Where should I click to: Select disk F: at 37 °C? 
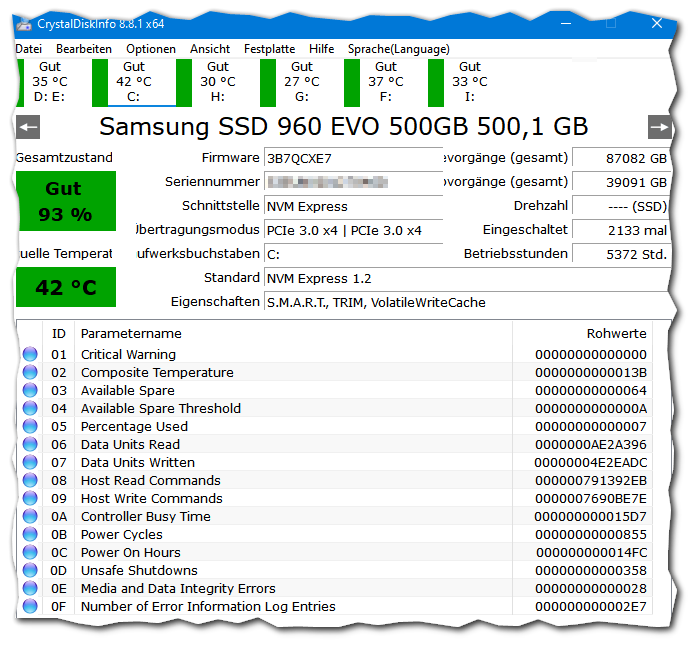[386, 82]
